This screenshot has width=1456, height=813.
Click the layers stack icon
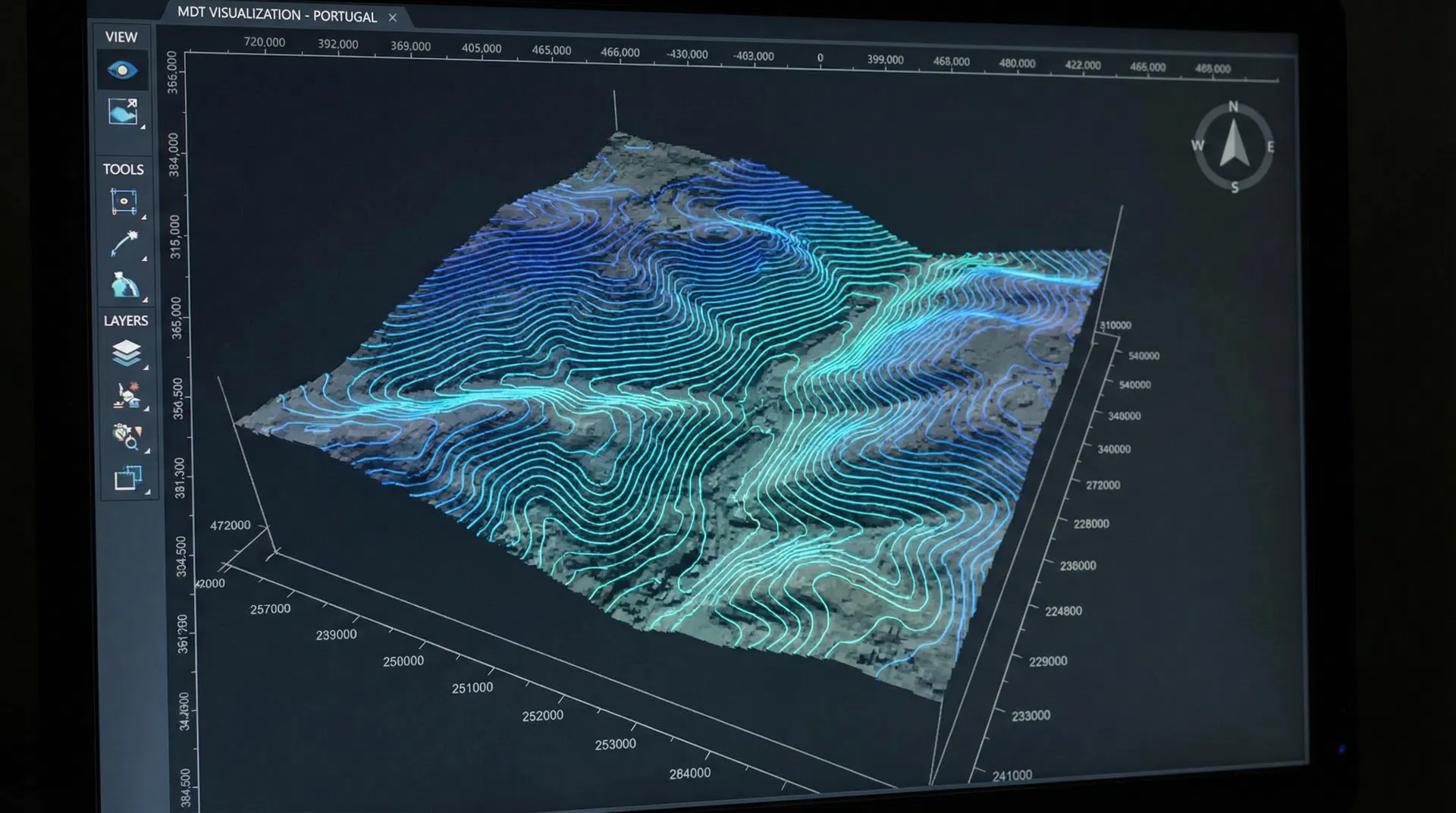point(127,353)
